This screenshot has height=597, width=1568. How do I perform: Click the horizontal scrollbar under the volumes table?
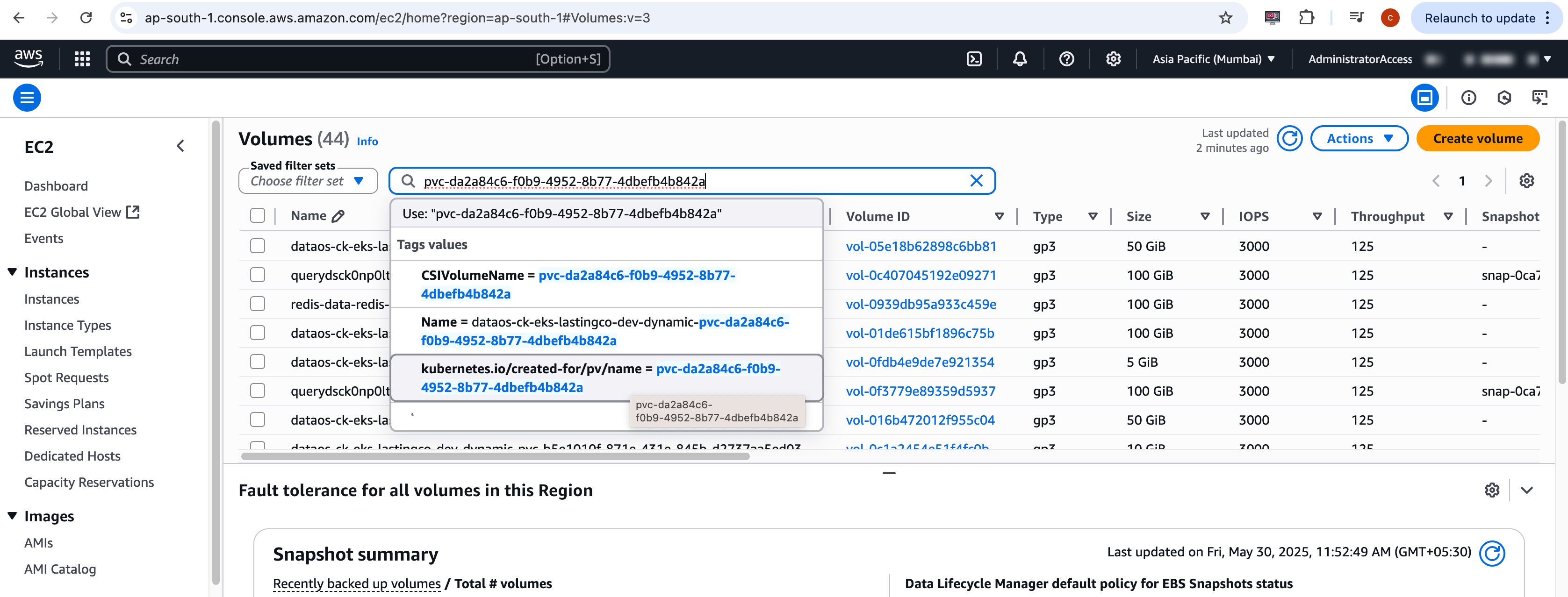(495, 456)
